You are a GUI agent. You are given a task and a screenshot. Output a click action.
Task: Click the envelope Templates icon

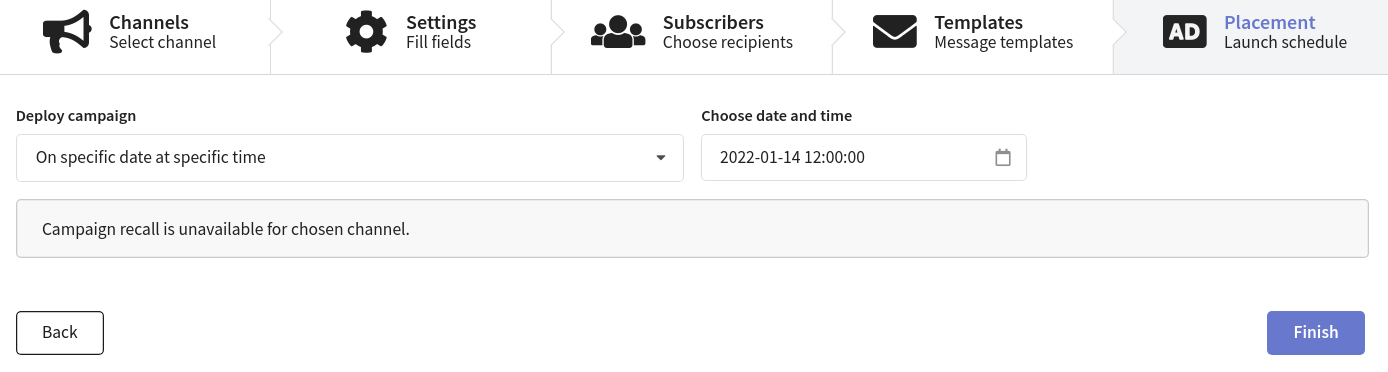(895, 32)
